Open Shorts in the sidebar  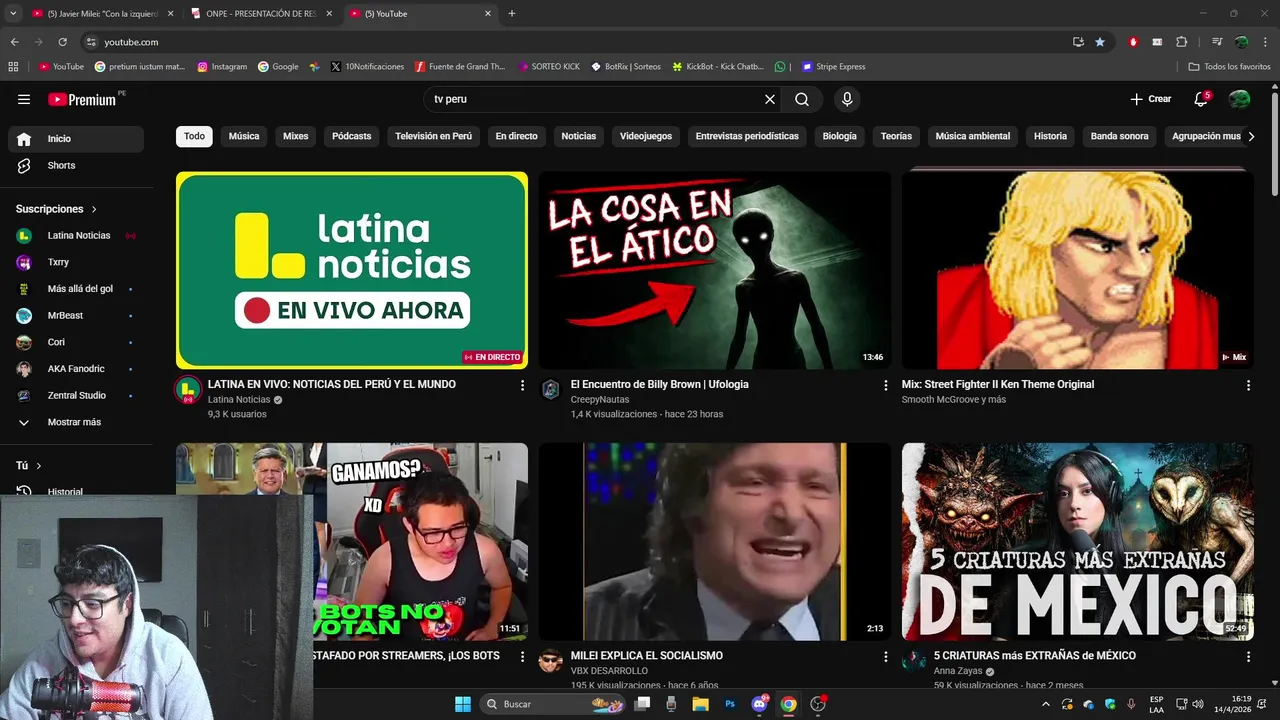[76, 165]
